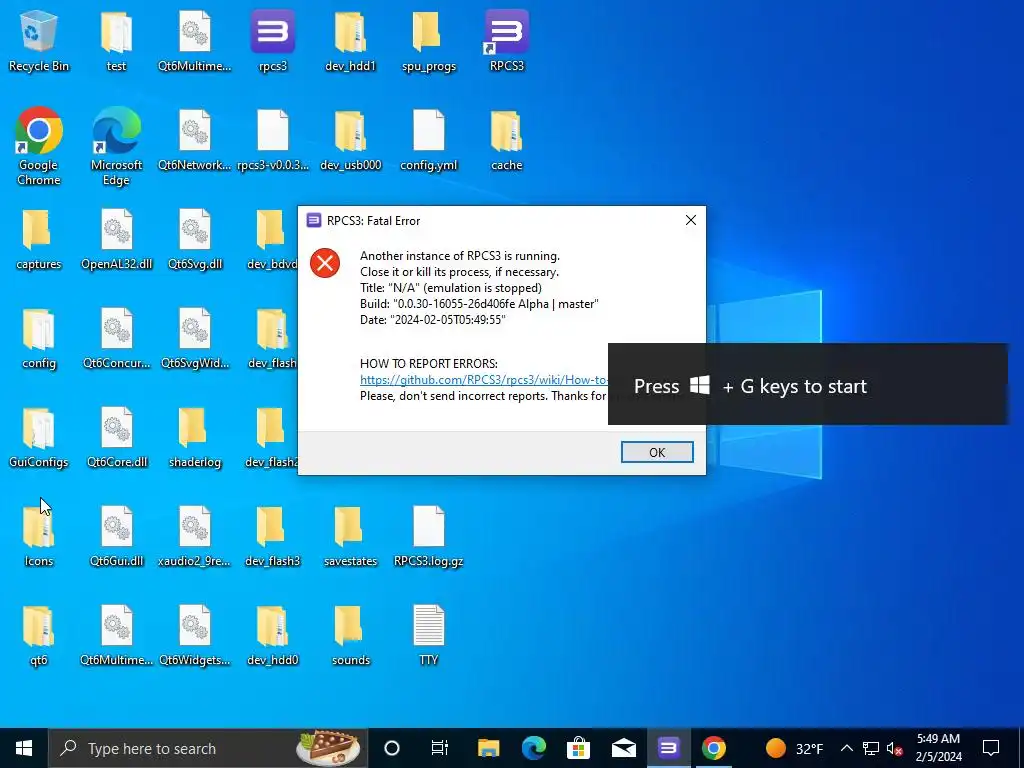
Task: Select the config folder on desktop
Action: pos(39,338)
